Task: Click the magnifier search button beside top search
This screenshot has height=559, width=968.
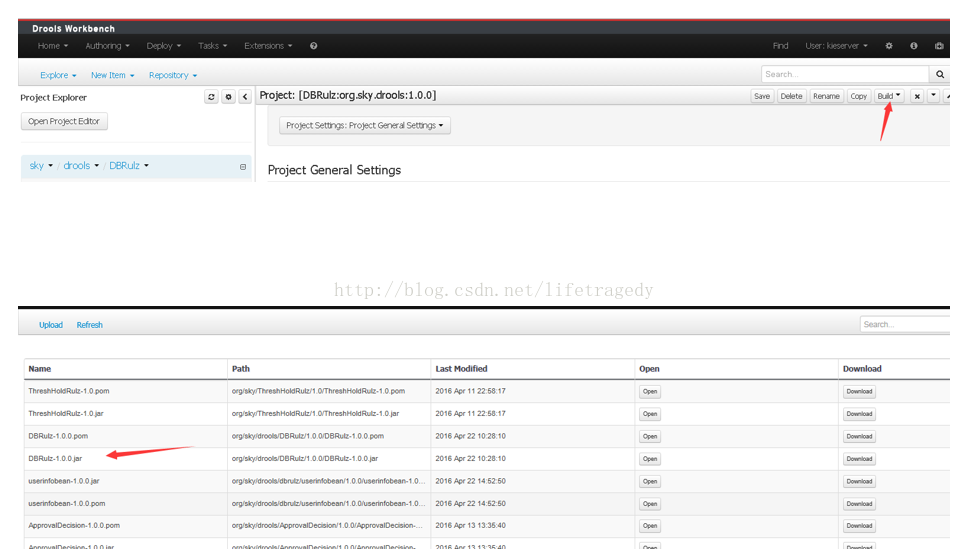Action: [940, 74]
